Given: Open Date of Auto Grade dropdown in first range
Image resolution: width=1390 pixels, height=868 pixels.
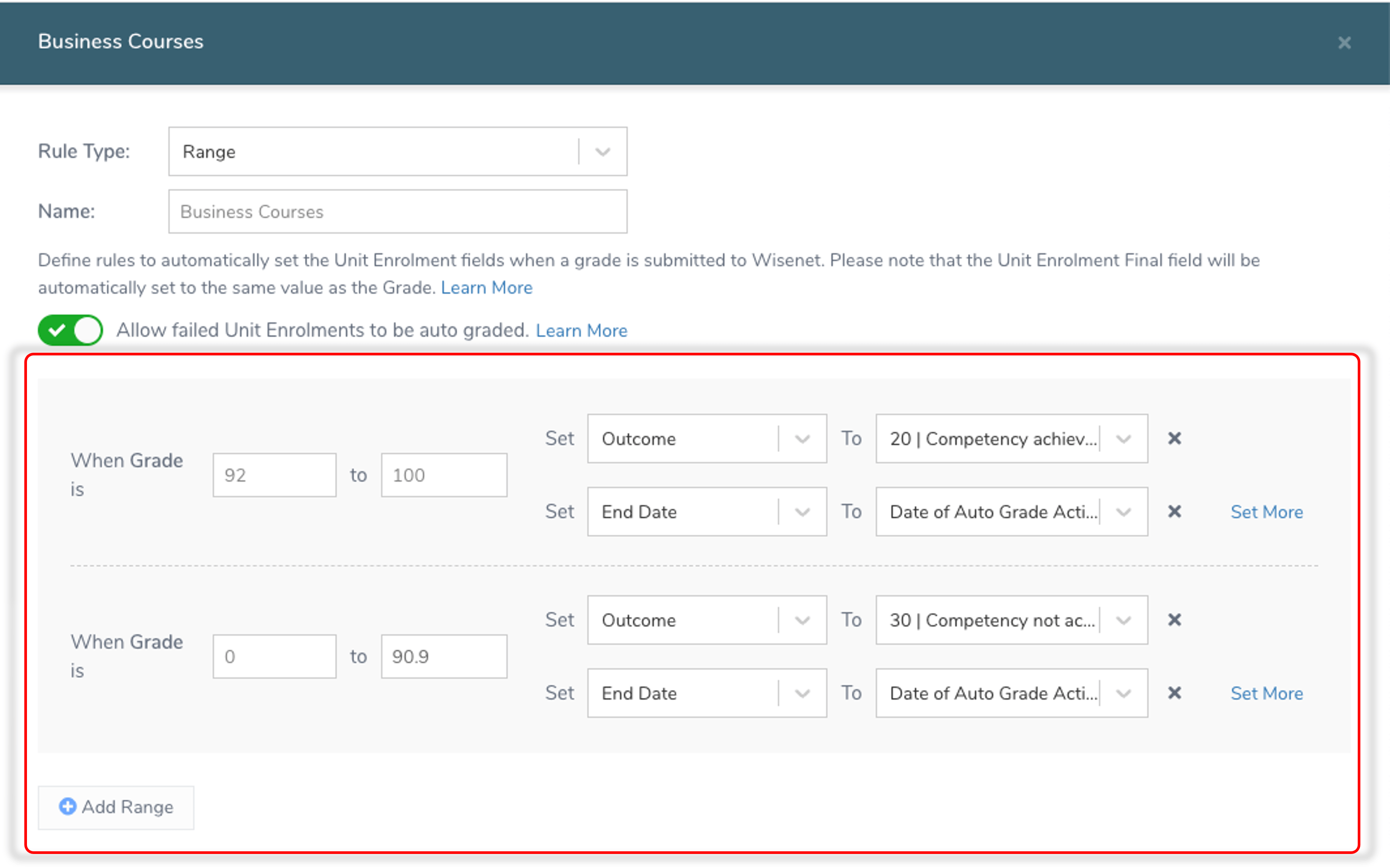Looking at the screenshot, I should [1012, 511].
